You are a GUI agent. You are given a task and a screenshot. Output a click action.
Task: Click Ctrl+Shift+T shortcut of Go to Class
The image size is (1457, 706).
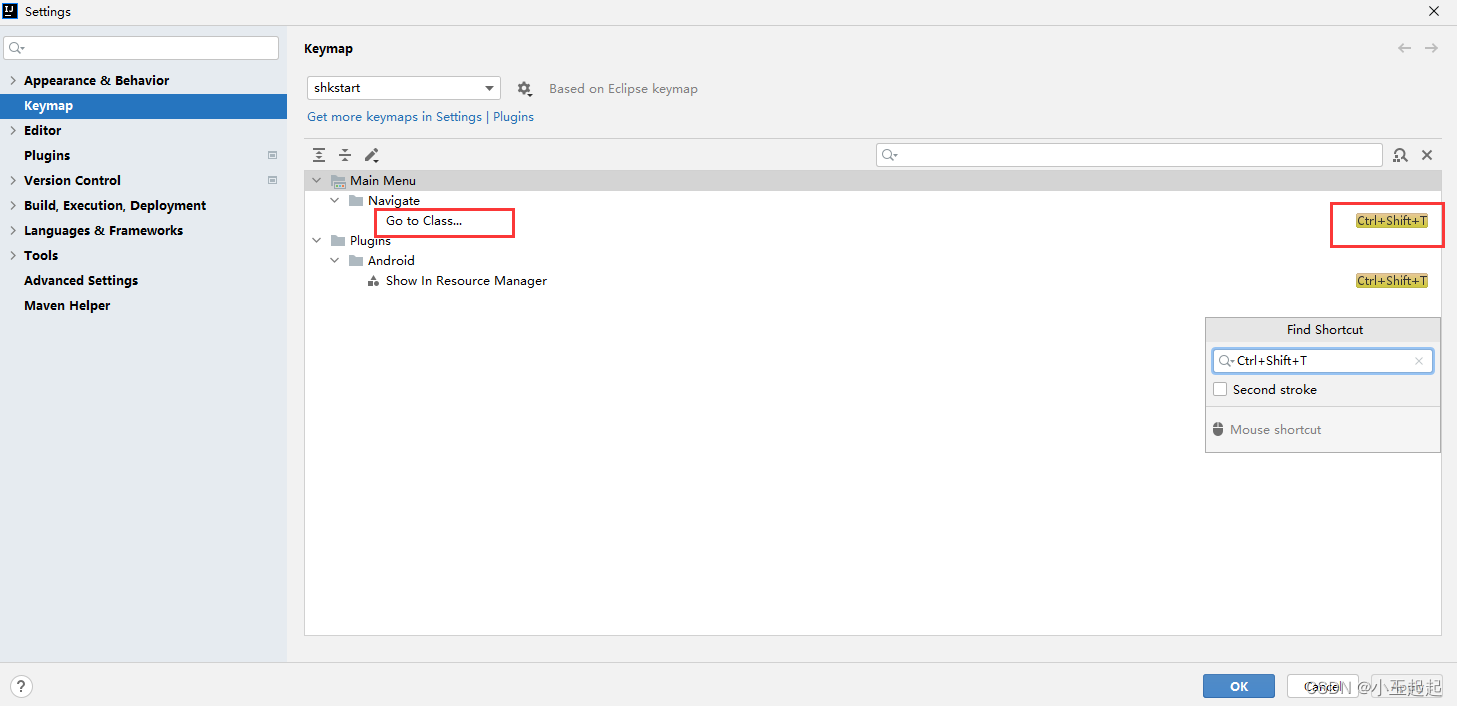[1391, 221]
